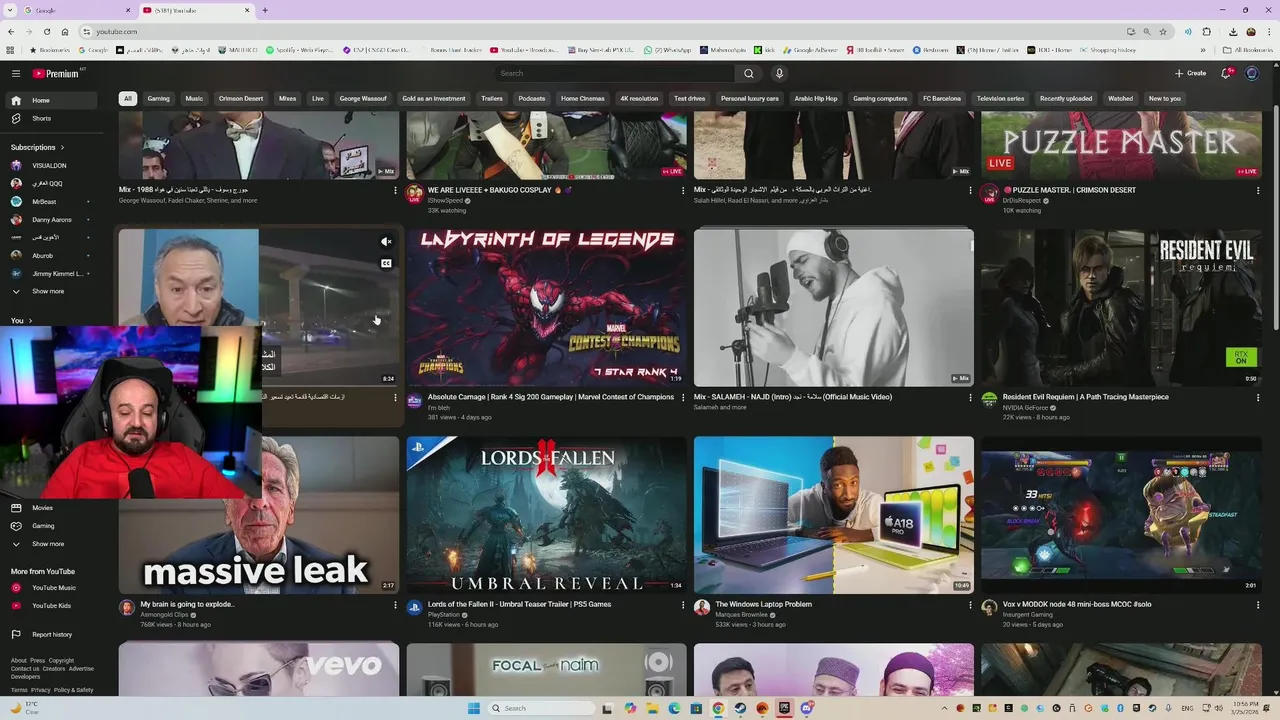
Task: Open the account avatar menu
Action: (x=1252, y=73)
